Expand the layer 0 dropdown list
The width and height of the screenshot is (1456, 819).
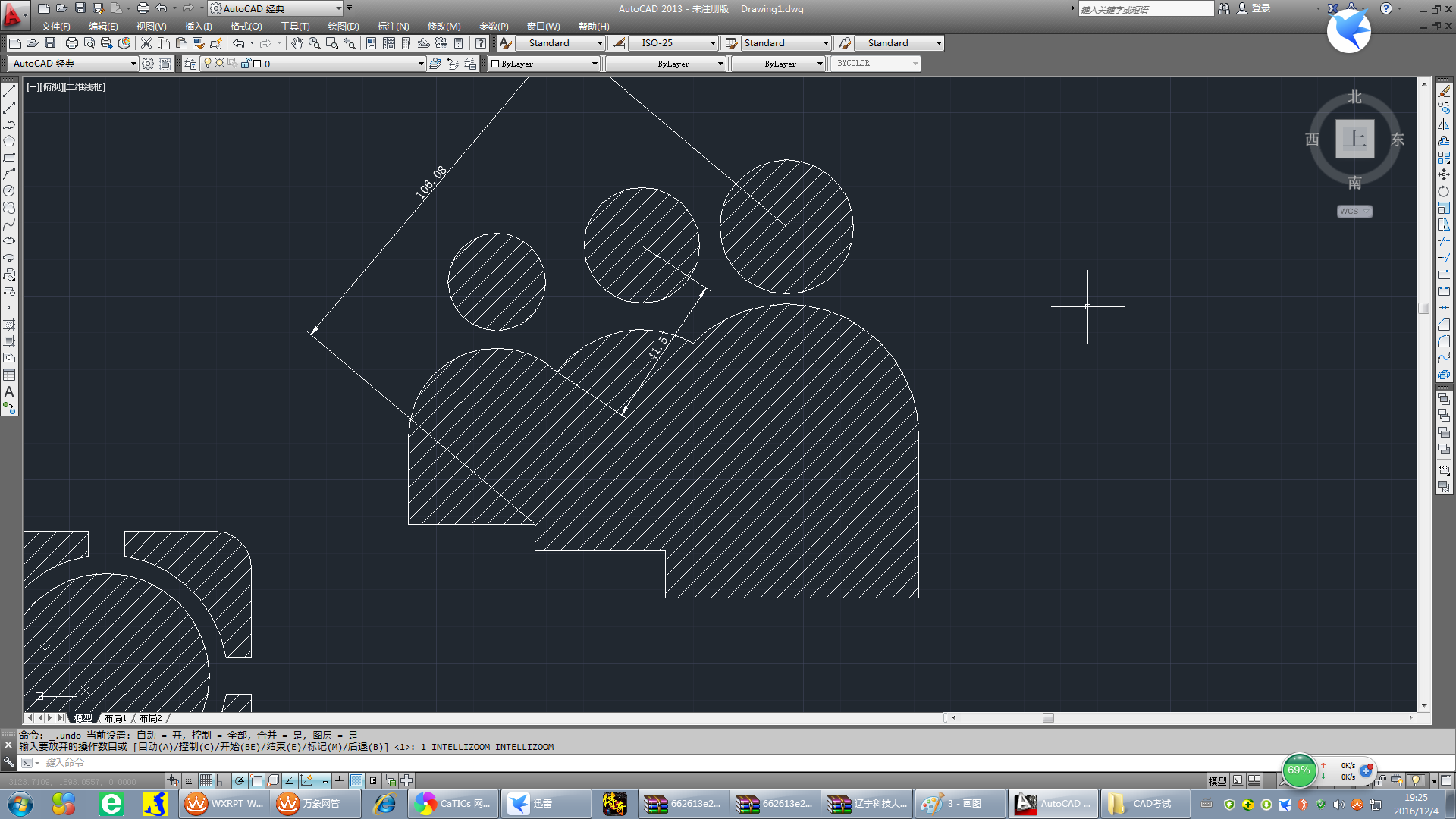coord(421,64)
